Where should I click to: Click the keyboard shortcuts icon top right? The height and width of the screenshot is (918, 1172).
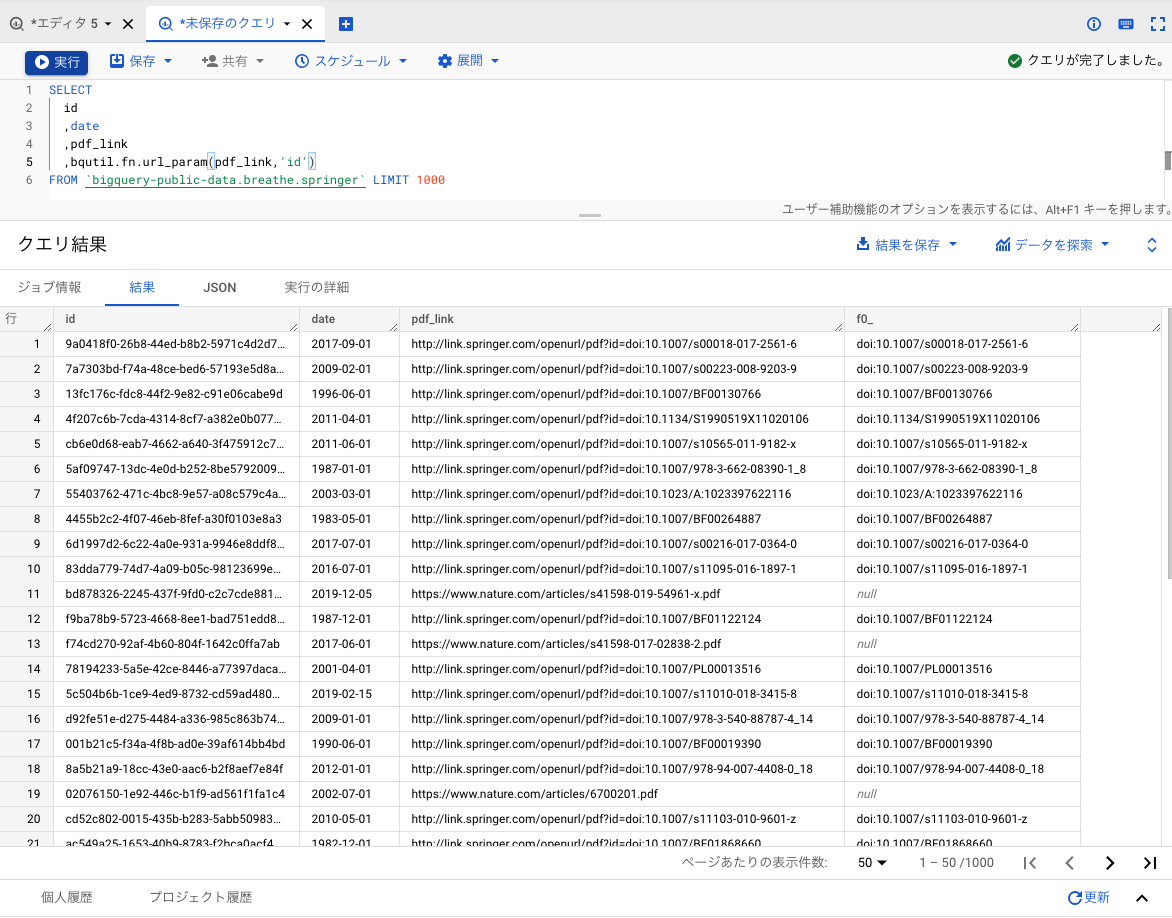click(x=1125, y=24)
